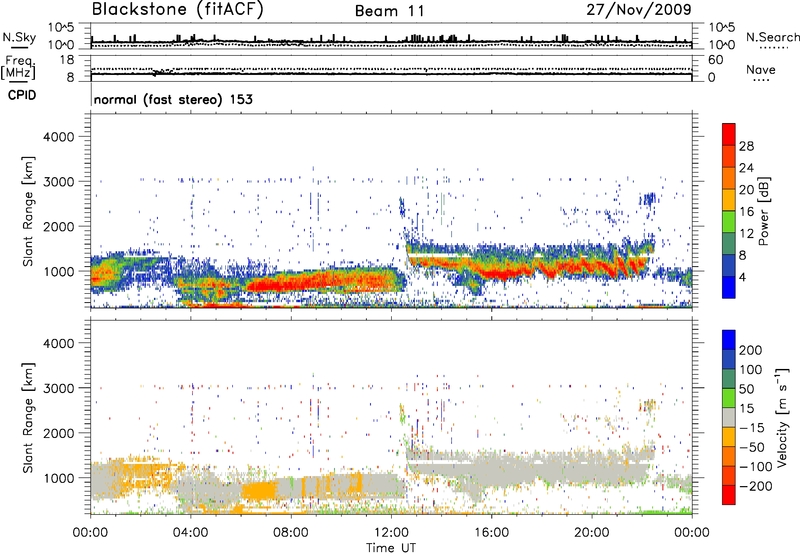Click the 'Velocity [m s-1]' colorbar label
The height and width of the screenshot is (554, 800).
click(x=782, y=417)
